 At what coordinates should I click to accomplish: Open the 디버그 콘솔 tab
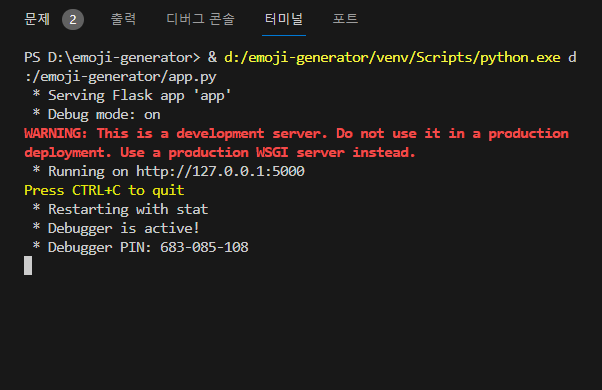pos(200,19)
